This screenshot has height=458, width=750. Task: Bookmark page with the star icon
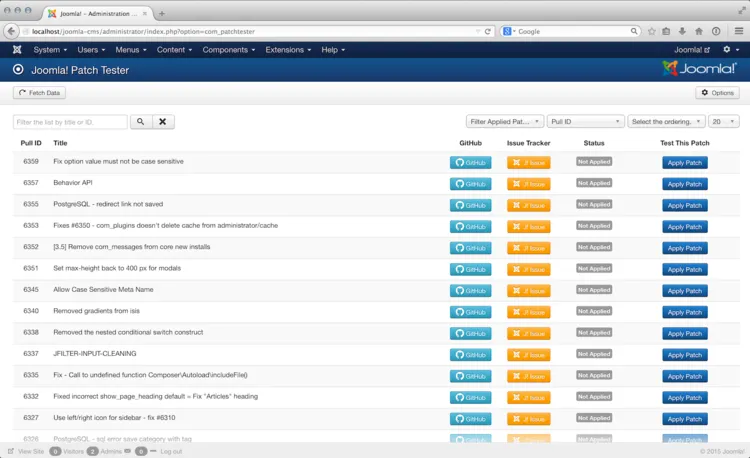(651, 31)
